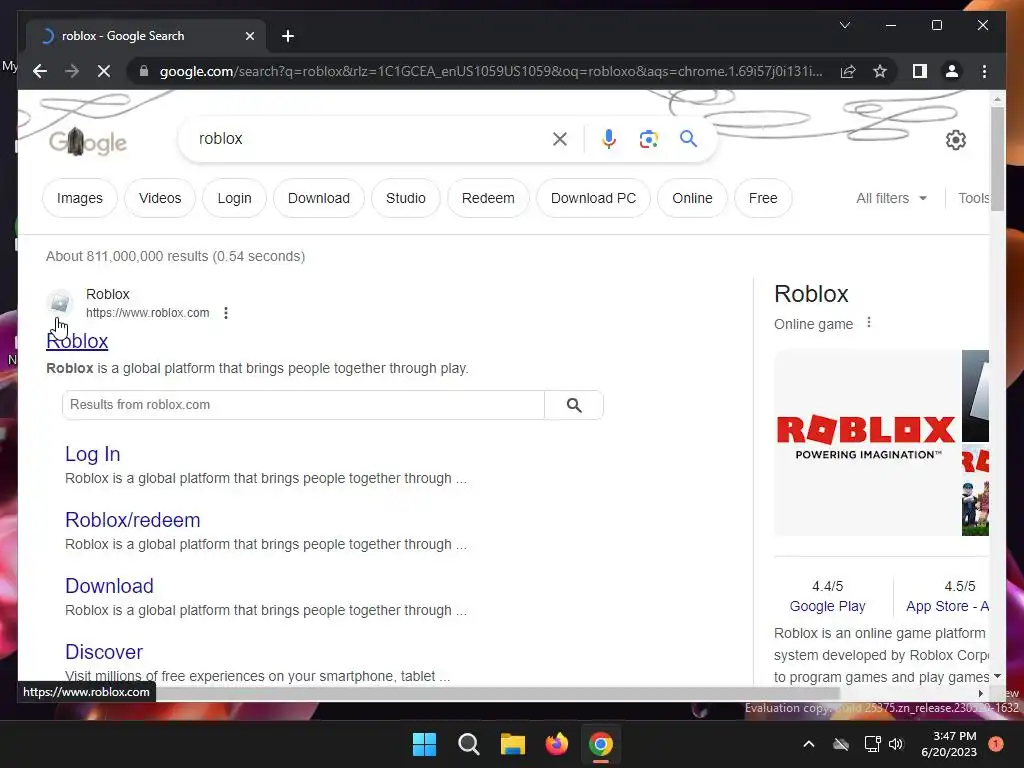This screenshot has height=768, width=1024.
Task: Open the tab search dropdown arrow
Action: [844, 25]
